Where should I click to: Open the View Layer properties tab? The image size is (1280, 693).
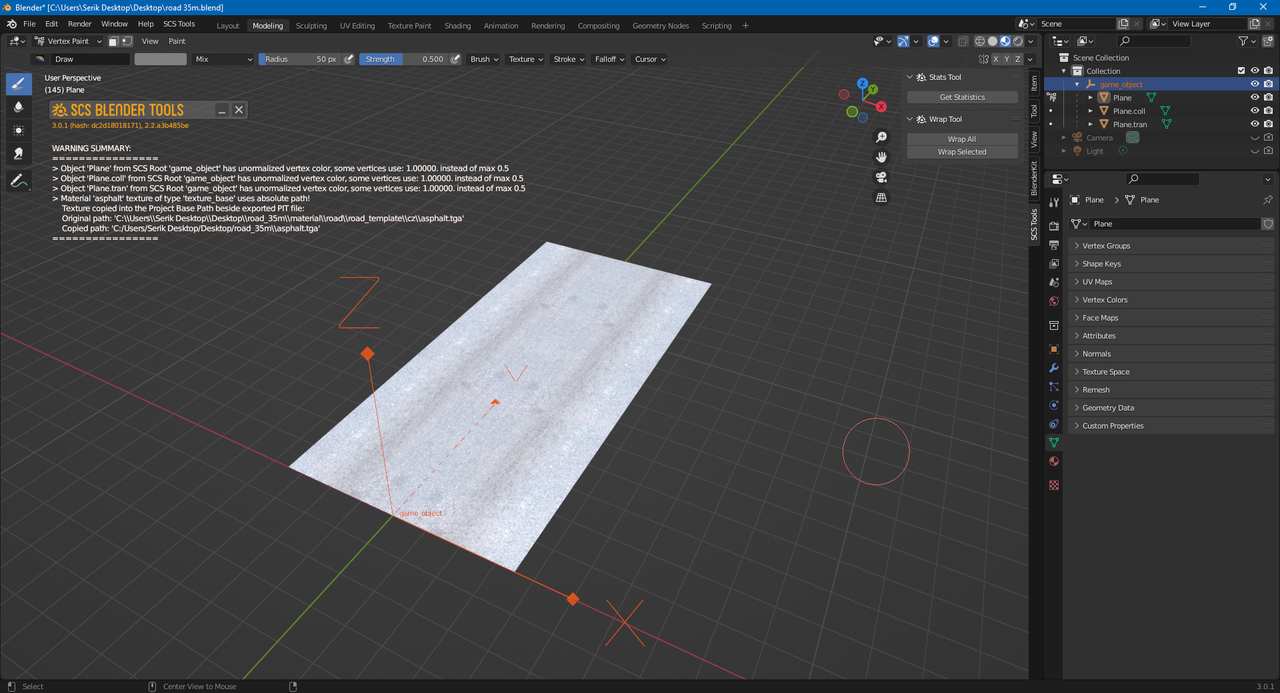(x=1054, y=263)
